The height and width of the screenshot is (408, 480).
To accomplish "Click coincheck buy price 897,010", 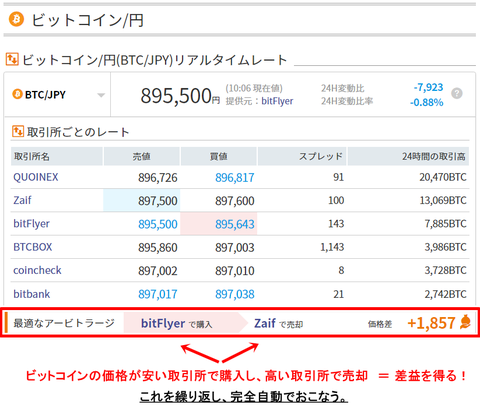I will [235, 271].
